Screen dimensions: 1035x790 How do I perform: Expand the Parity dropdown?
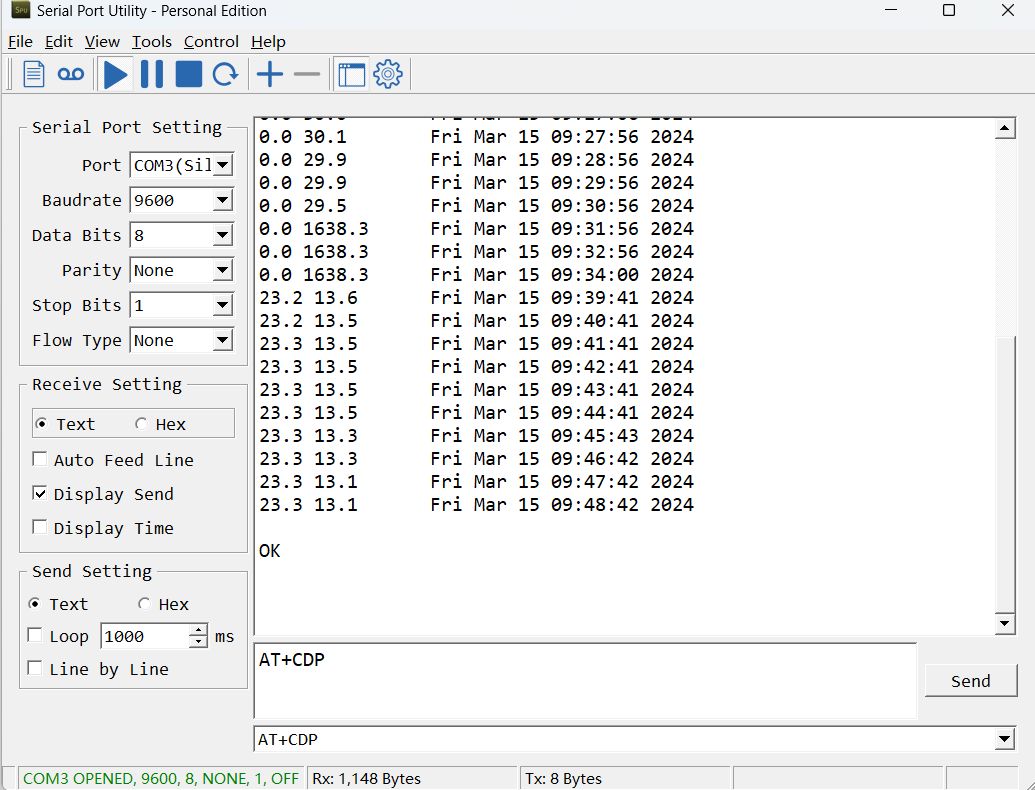223,270
